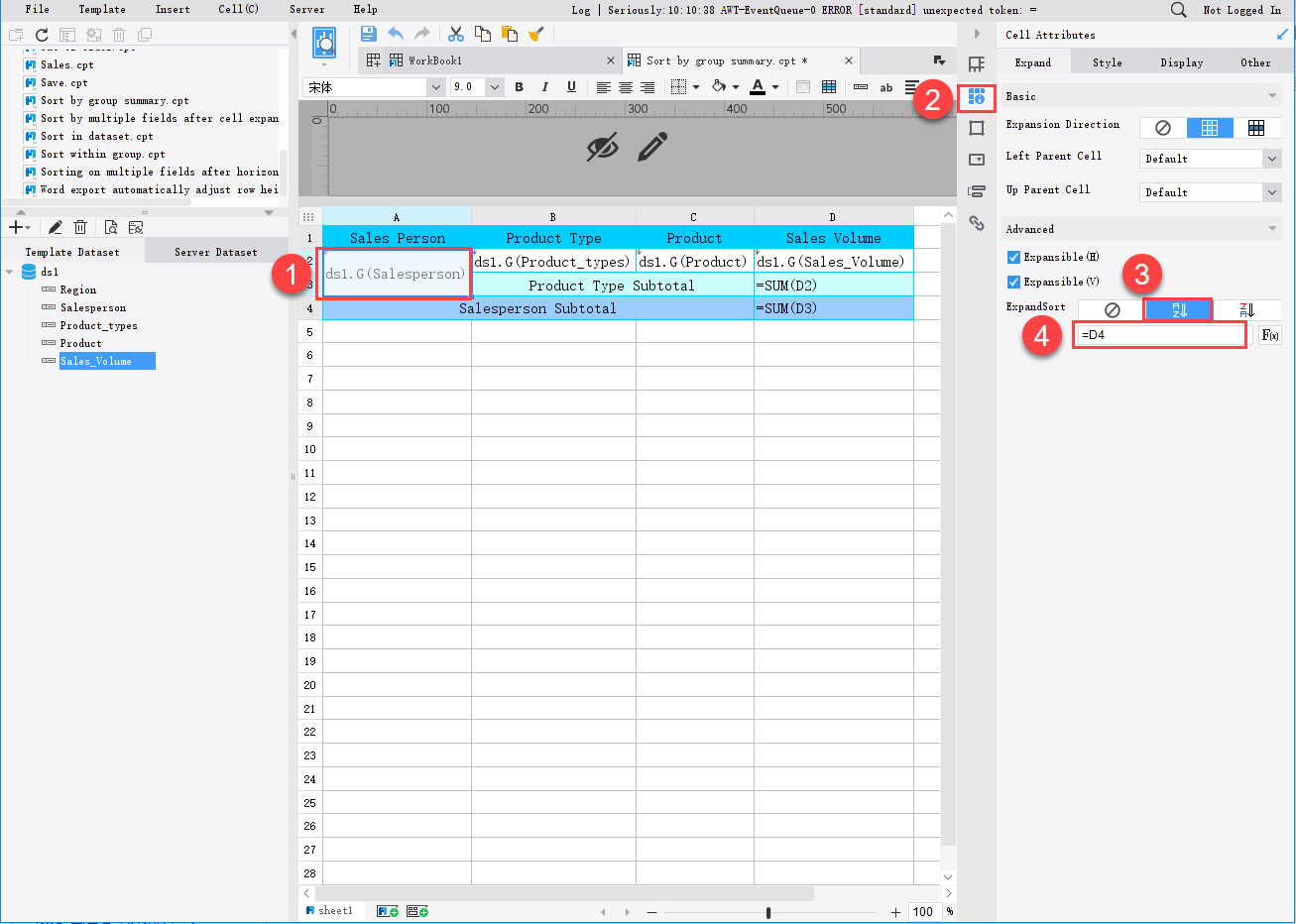This screenshot has height=924, width=1296.
Task: Open the Cell Element icon in sidebar
Action: point(977,64)
